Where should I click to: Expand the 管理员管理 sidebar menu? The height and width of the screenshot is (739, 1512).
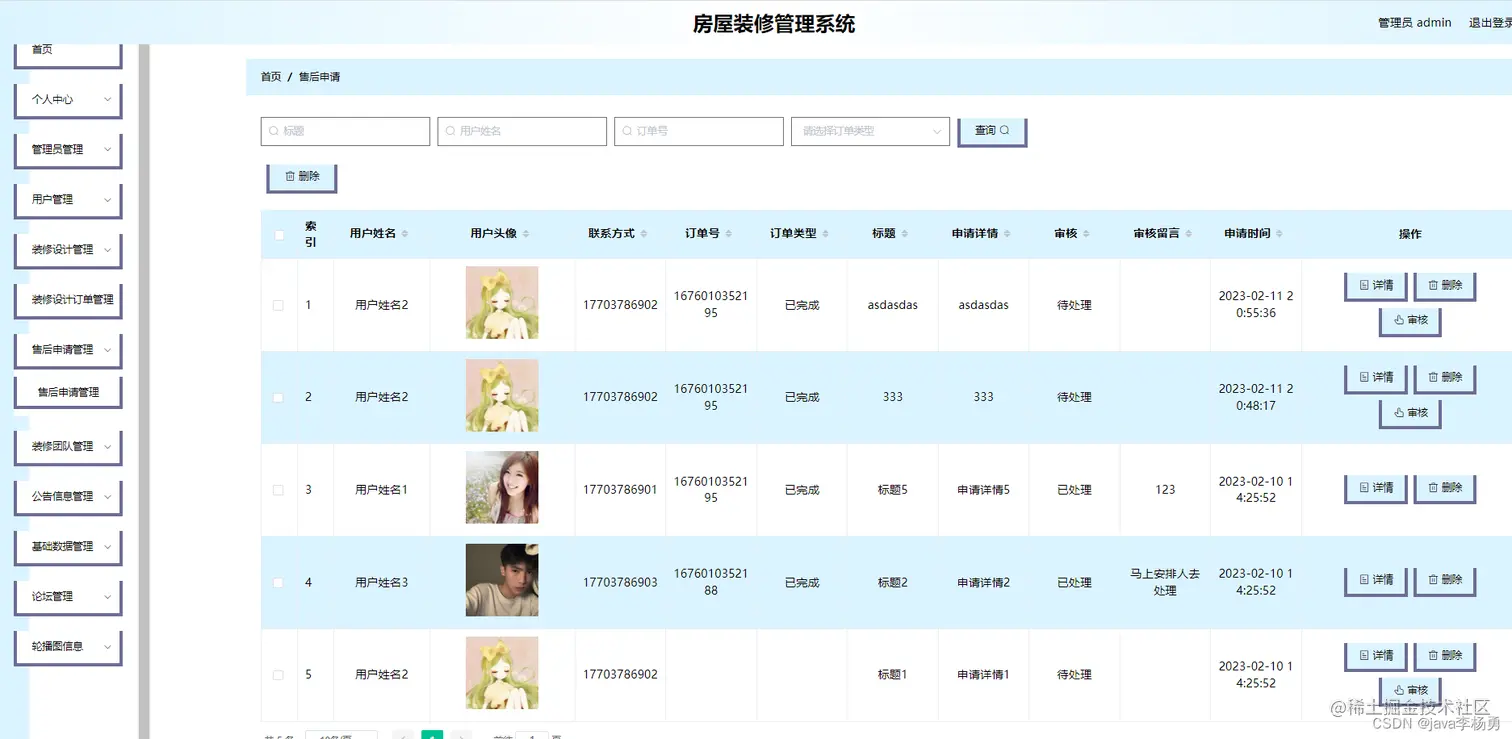coord(69,150)
